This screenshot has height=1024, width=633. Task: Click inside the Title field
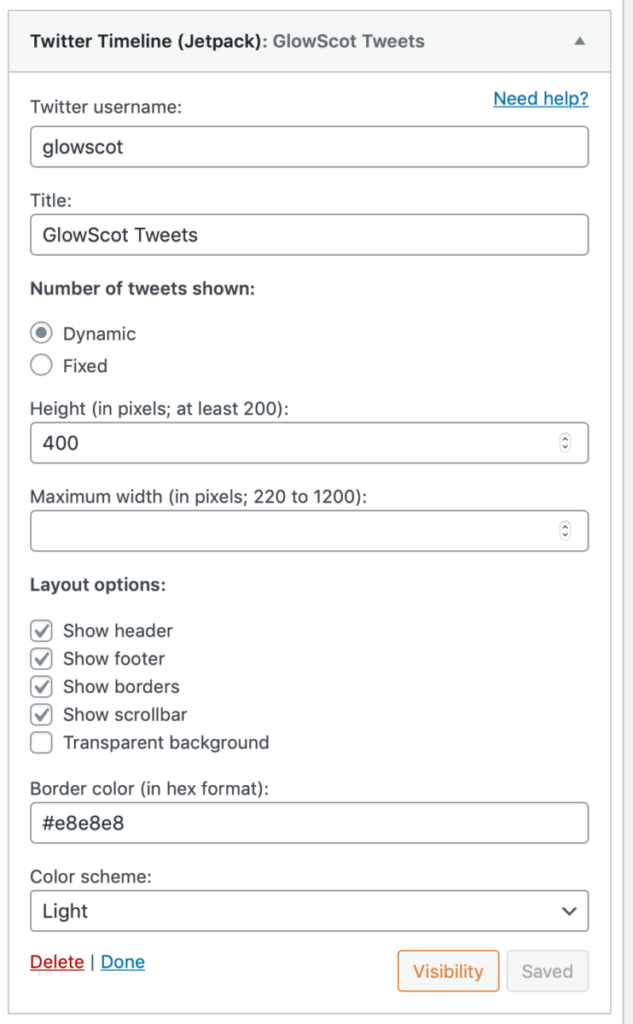(309, 234)
